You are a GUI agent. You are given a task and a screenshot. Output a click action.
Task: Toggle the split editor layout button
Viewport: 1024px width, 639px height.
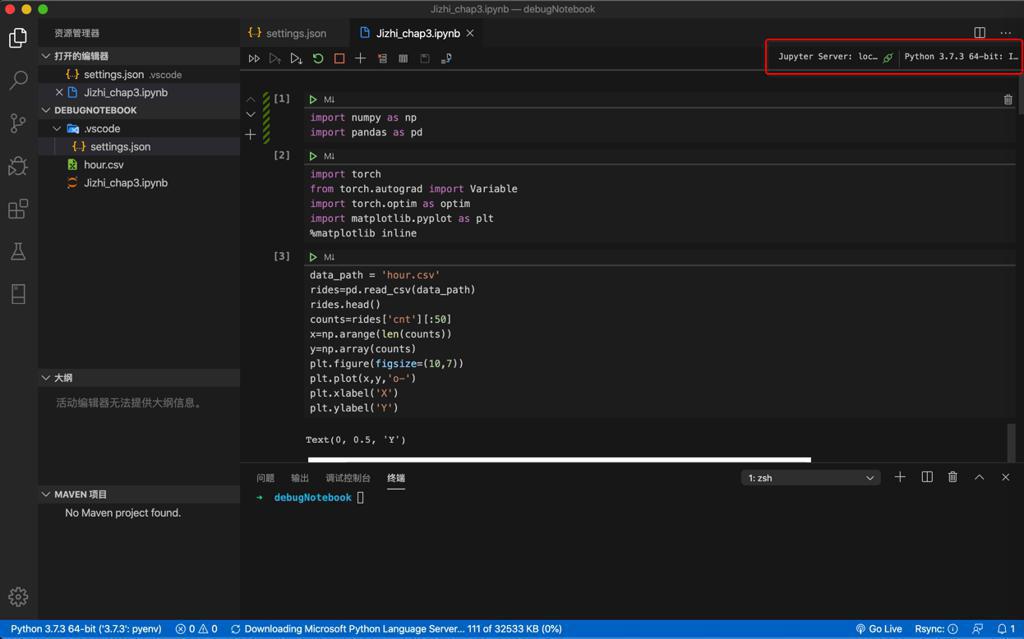979,33
